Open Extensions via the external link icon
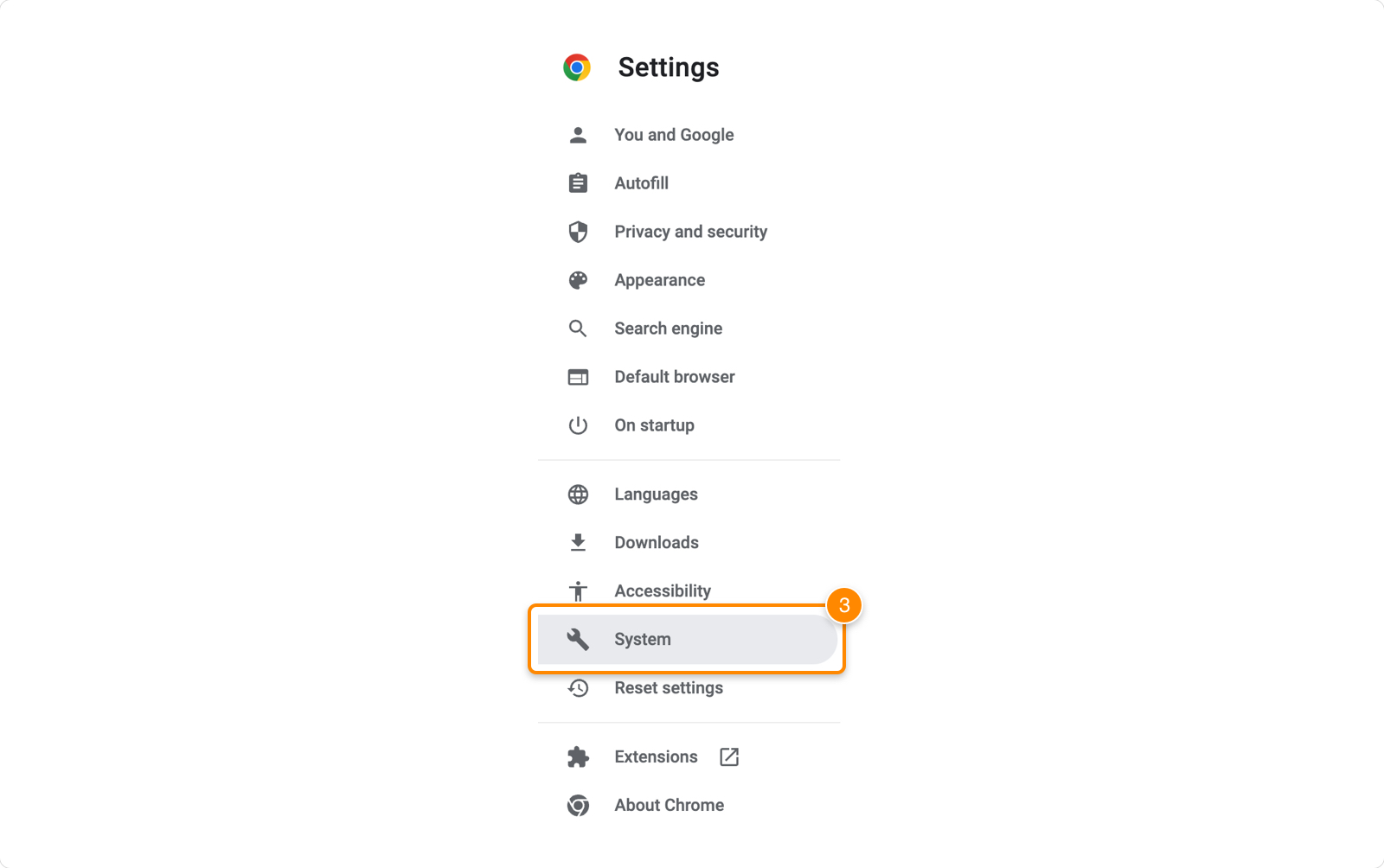The width and height of the screenshot is (1384, 868). point(729,756)
